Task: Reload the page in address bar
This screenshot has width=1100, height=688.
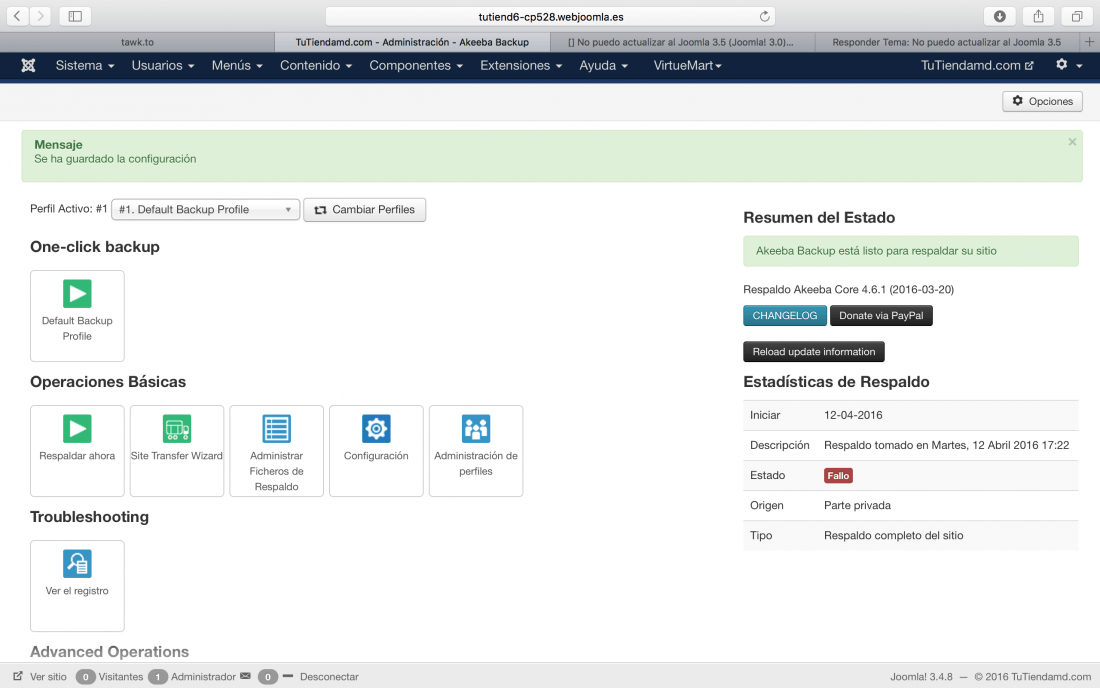Action: (765, 16)
